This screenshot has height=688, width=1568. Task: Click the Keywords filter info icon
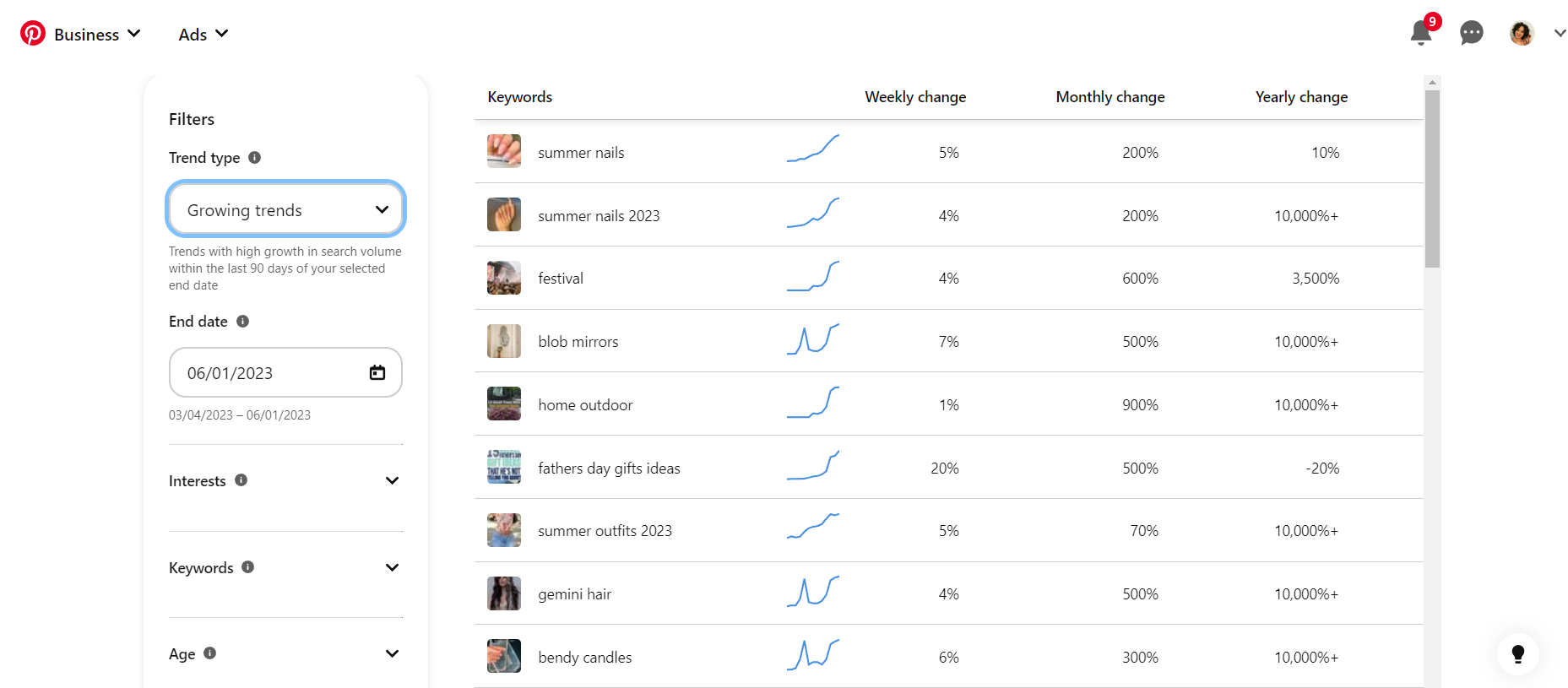(247, 567)
